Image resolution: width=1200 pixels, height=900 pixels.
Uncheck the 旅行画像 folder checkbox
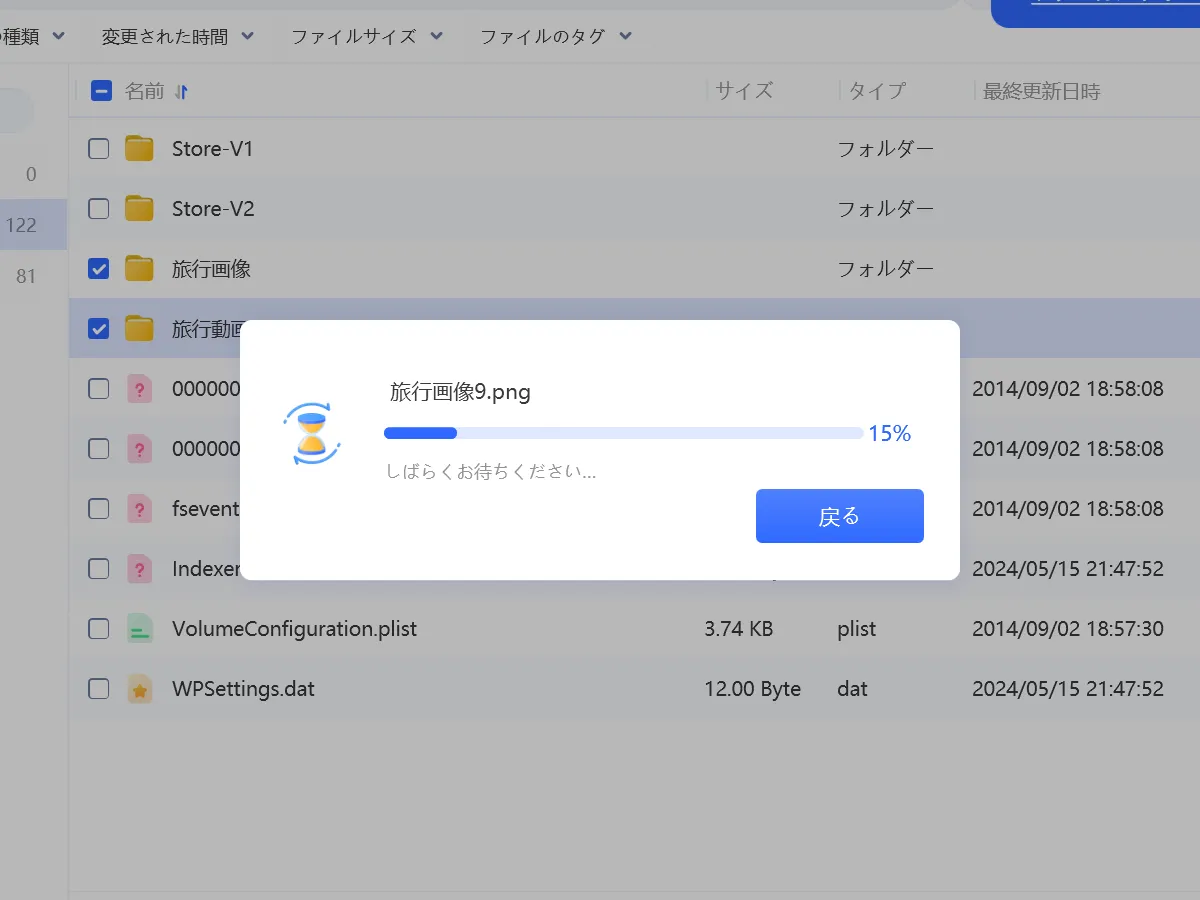point(98,268)
